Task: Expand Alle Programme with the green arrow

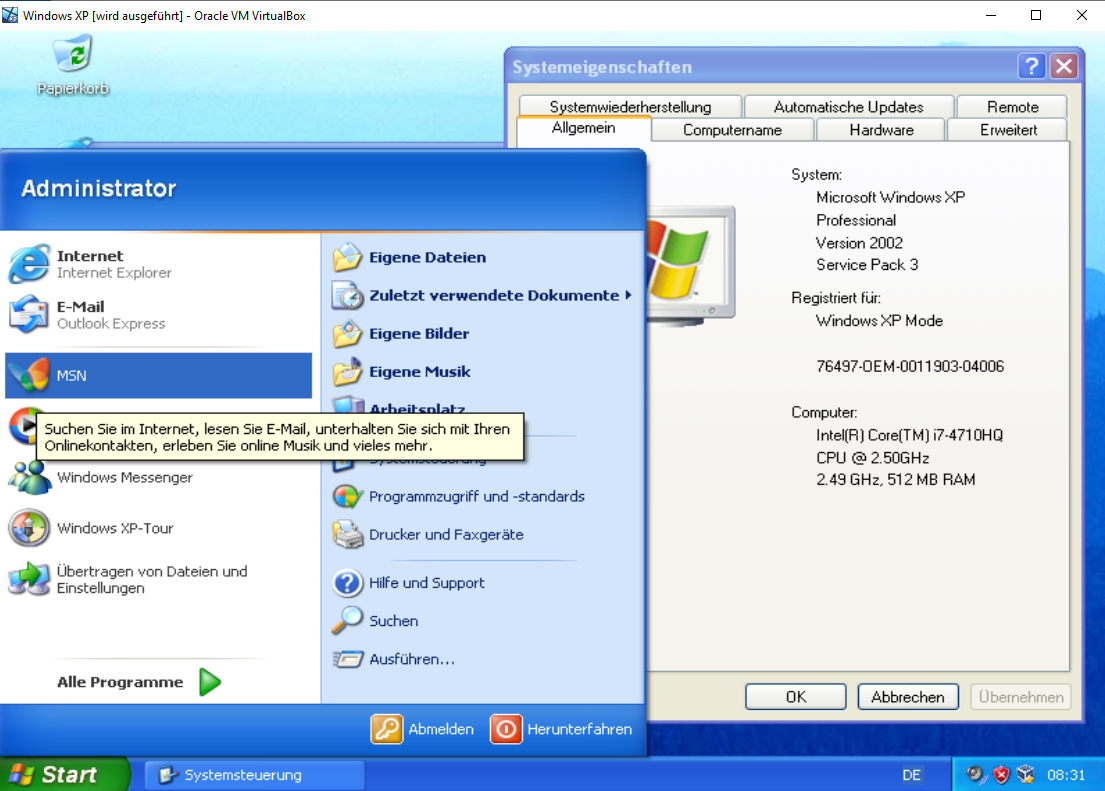Action: (210, 682)
